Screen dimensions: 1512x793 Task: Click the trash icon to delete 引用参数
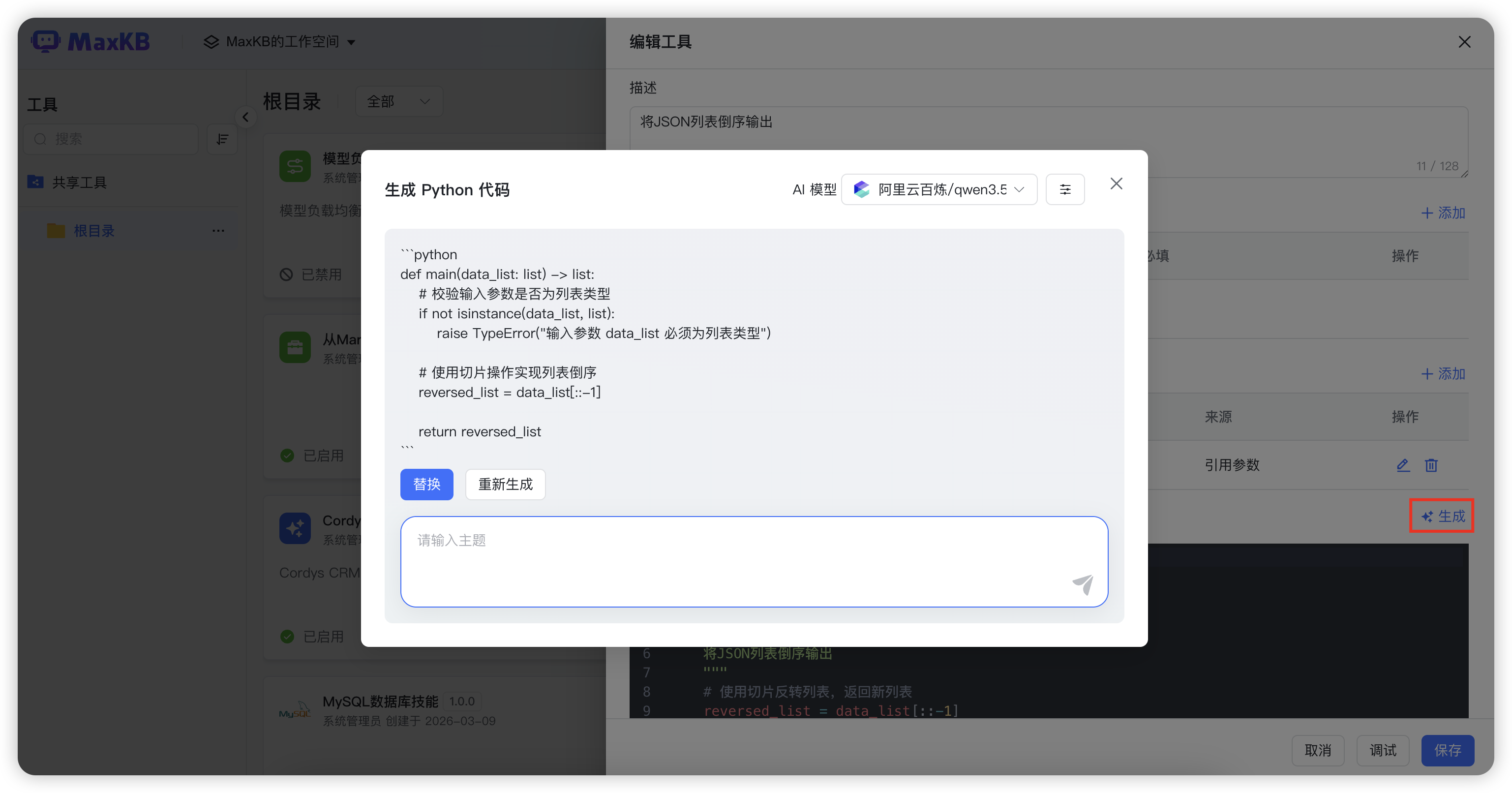[x=1431, y=465]
